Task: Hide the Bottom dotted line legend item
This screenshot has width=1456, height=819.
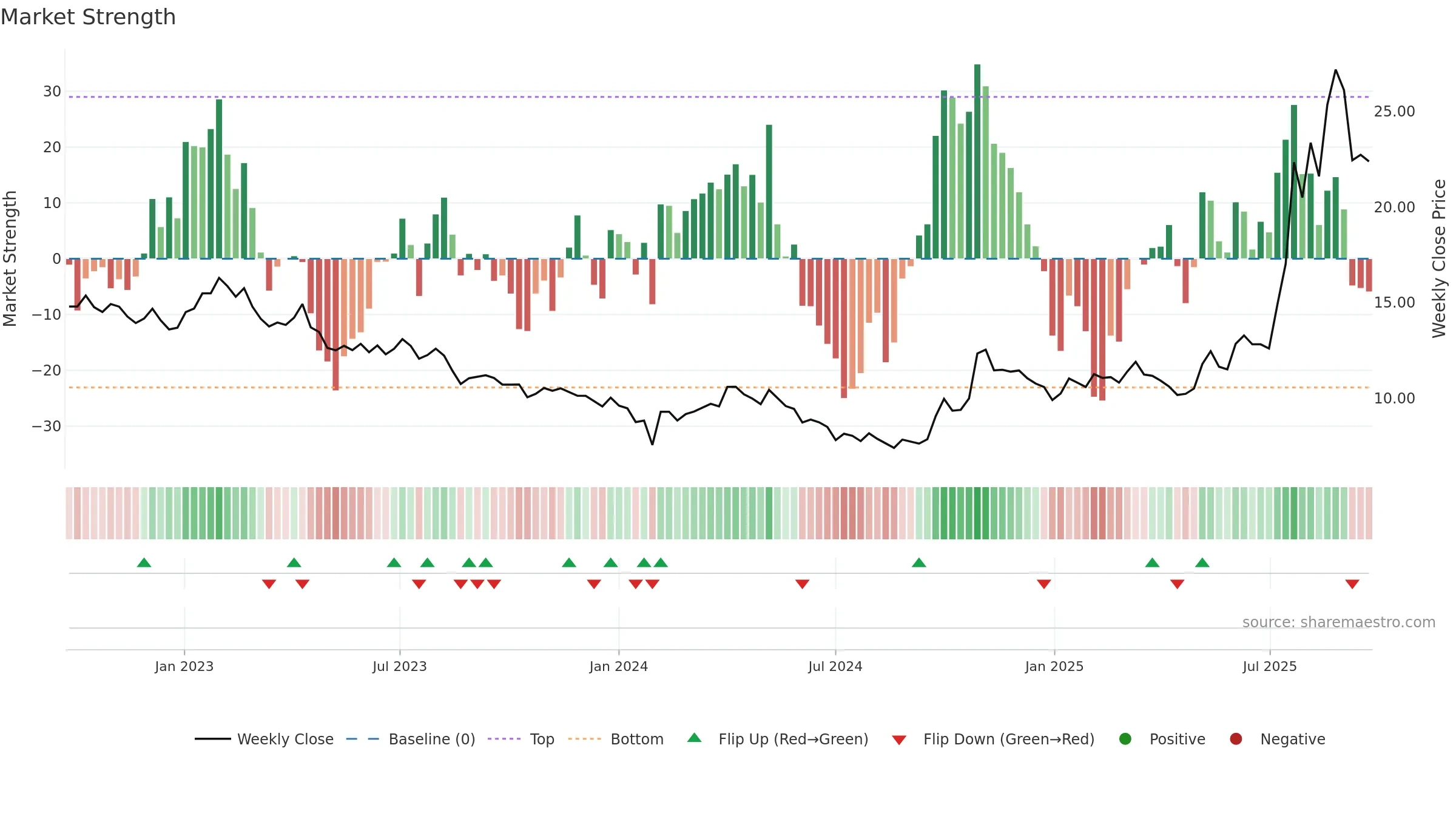Action: click(x=616, y=739)
